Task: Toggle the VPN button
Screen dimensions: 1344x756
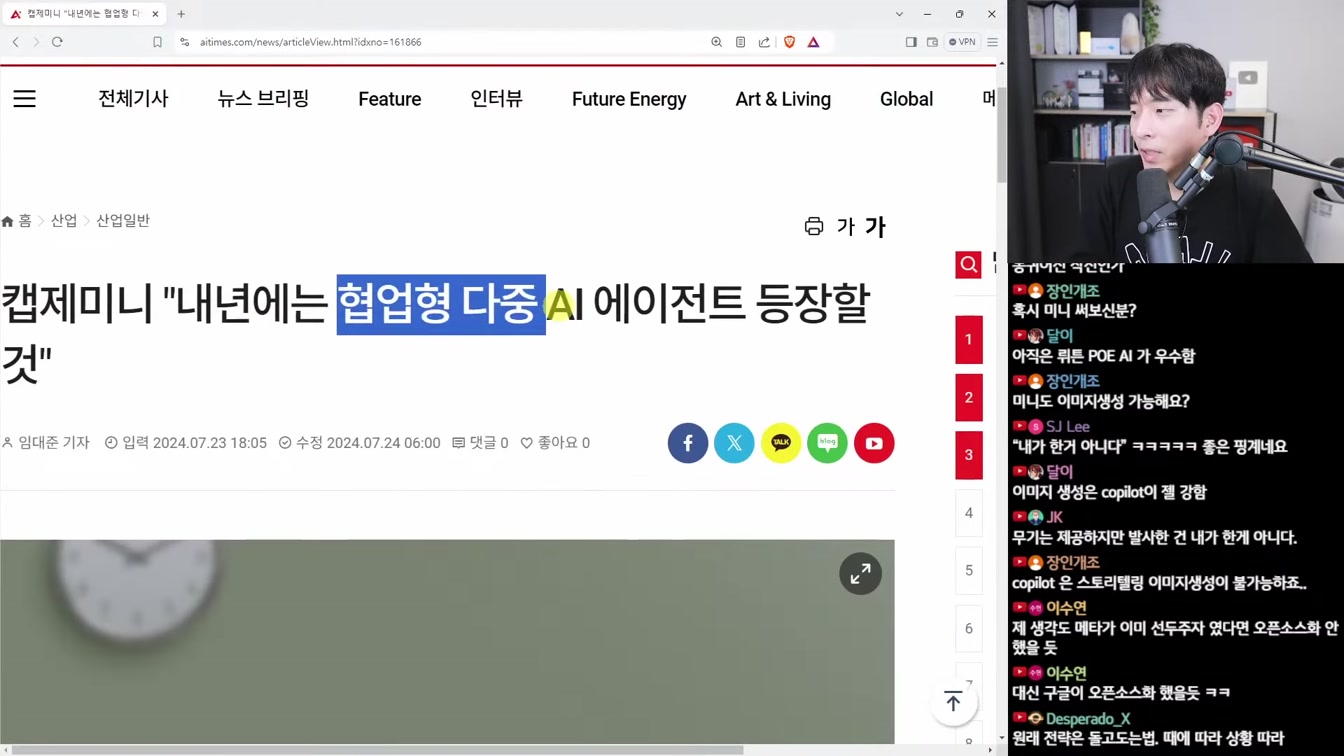Action: [x=962, y=42]
